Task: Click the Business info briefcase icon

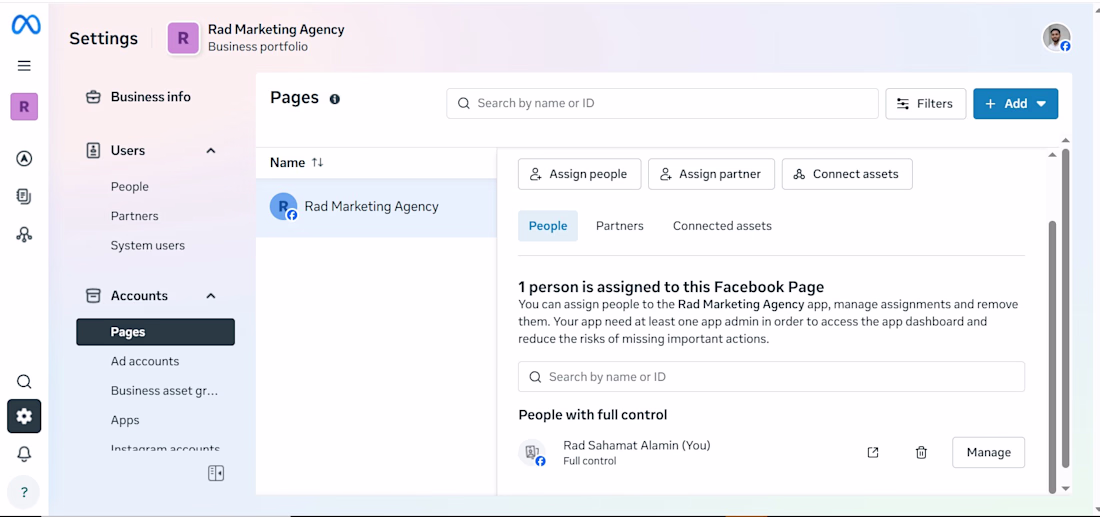Action: (93, 97)
